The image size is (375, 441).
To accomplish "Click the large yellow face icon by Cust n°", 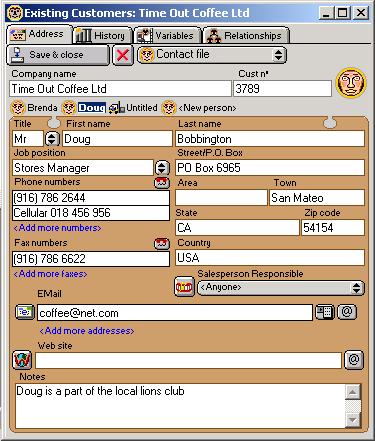I will 351,83.
